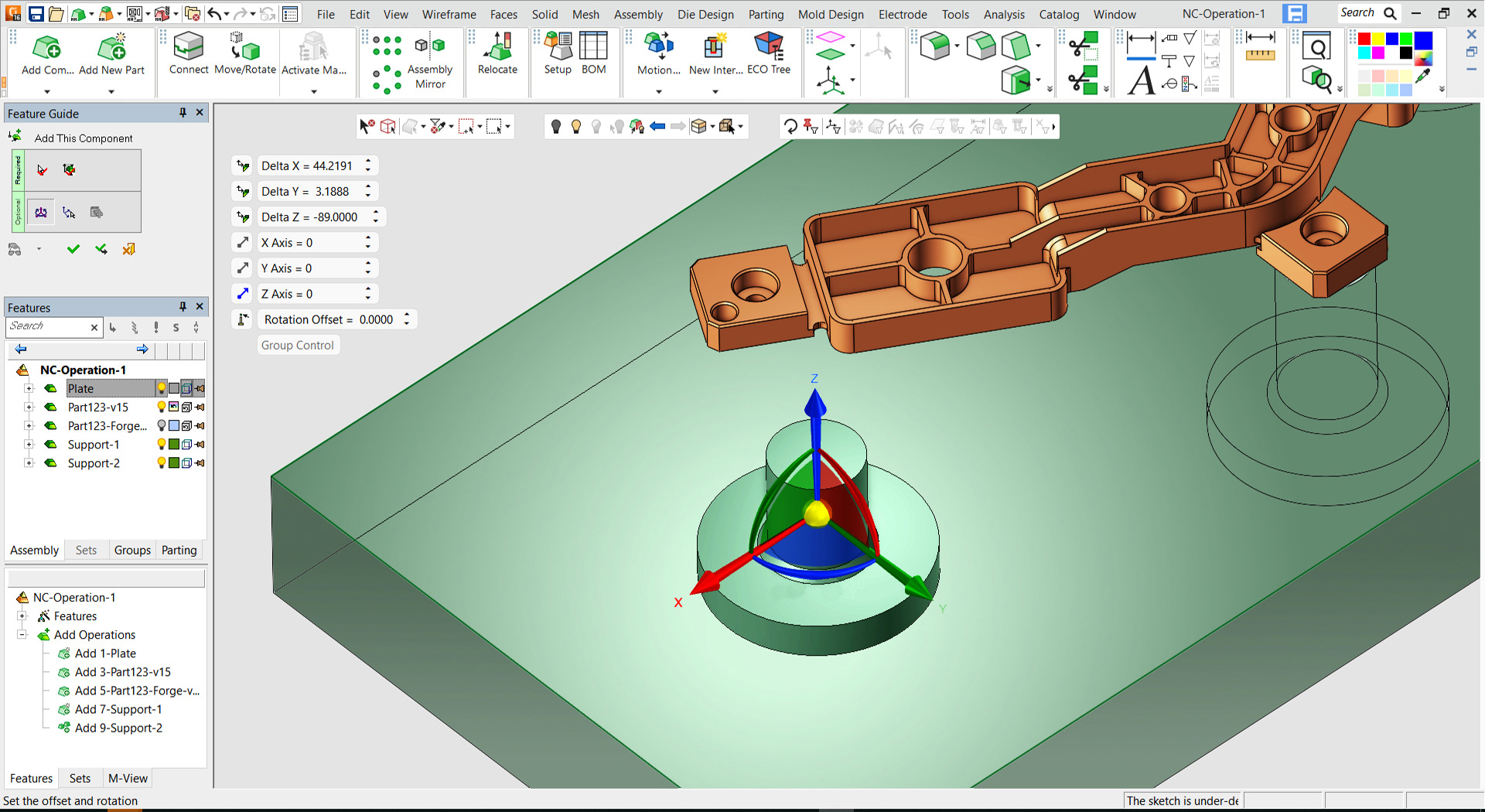Screen dimensions: 1485x812
Task: Click the green checkmark OK icon
Action: 73,249
